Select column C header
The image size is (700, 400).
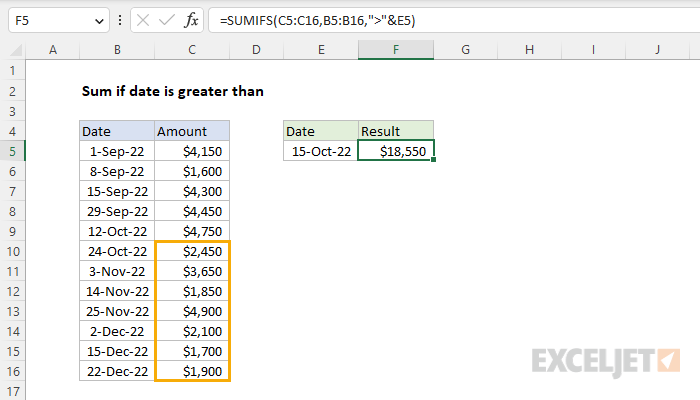(x=192, y=50)
